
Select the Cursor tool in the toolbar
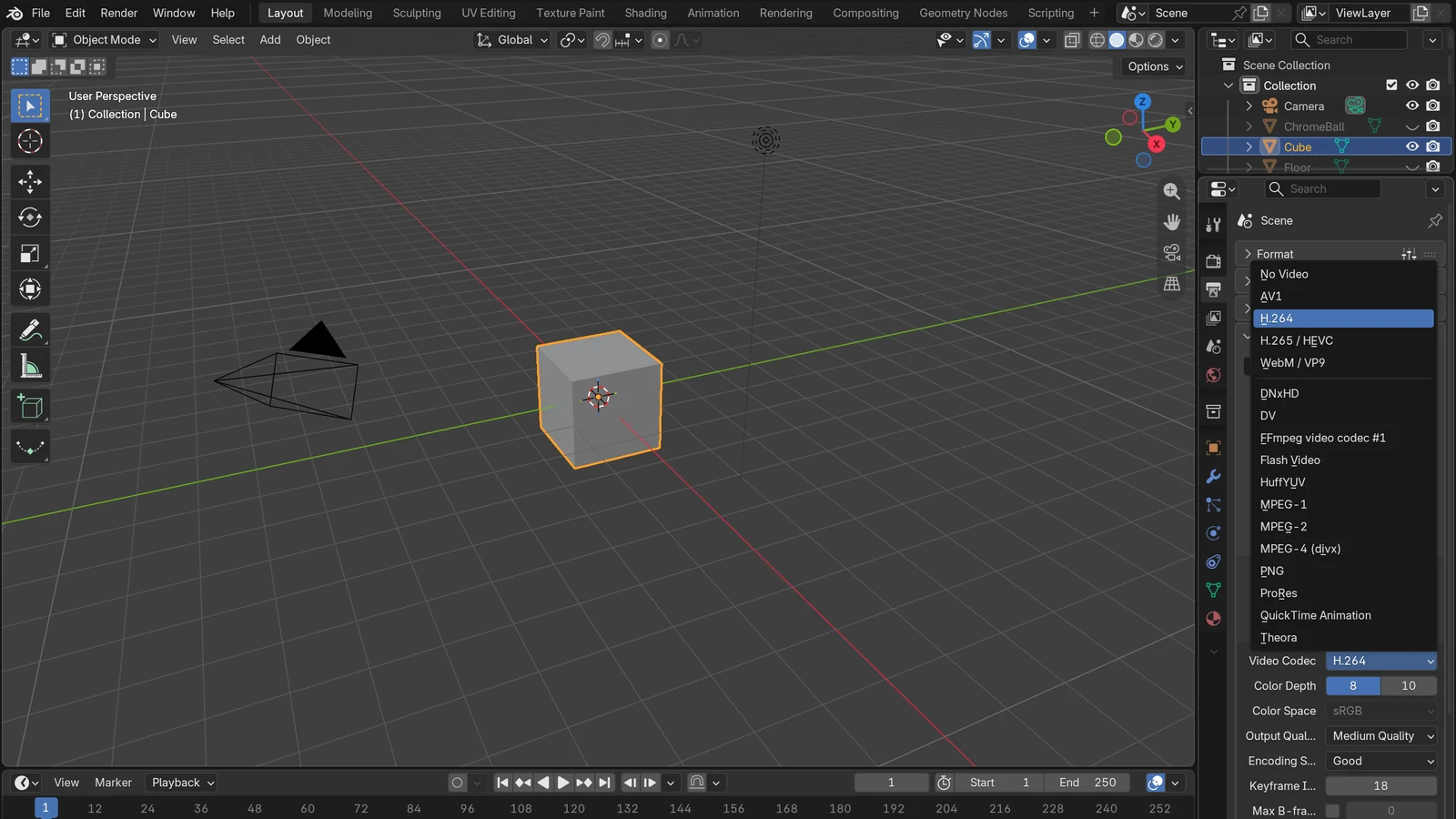tap(30, 141)
